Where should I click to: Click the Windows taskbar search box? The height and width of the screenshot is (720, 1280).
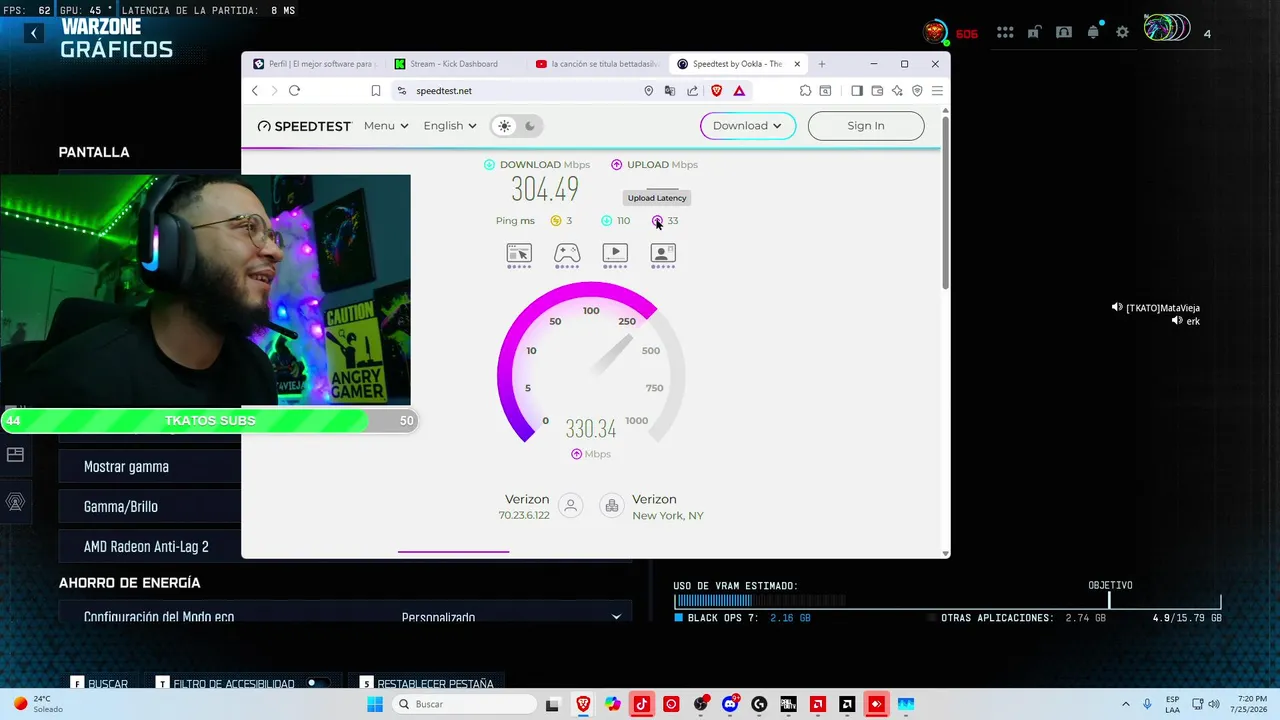[x=464, y=704]
